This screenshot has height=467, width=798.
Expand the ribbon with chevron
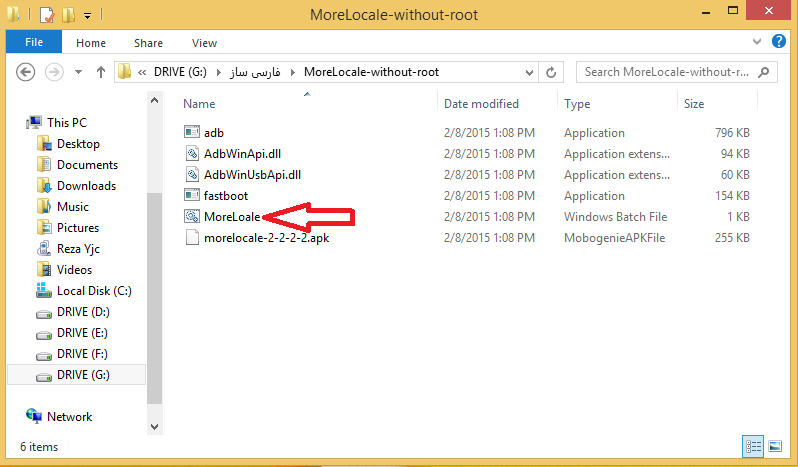coord(757,42)
